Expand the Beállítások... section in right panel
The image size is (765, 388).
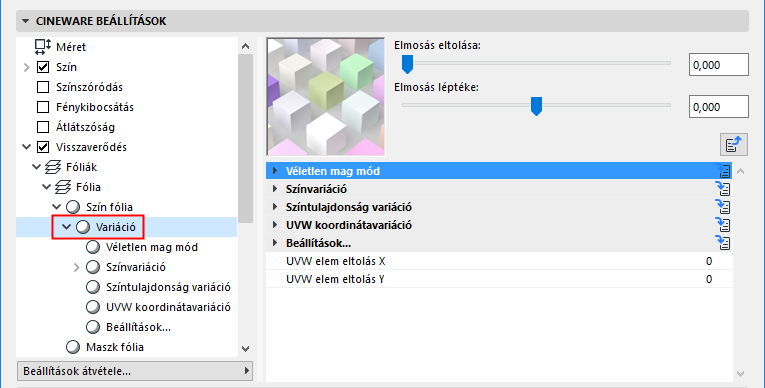(275, 243)
